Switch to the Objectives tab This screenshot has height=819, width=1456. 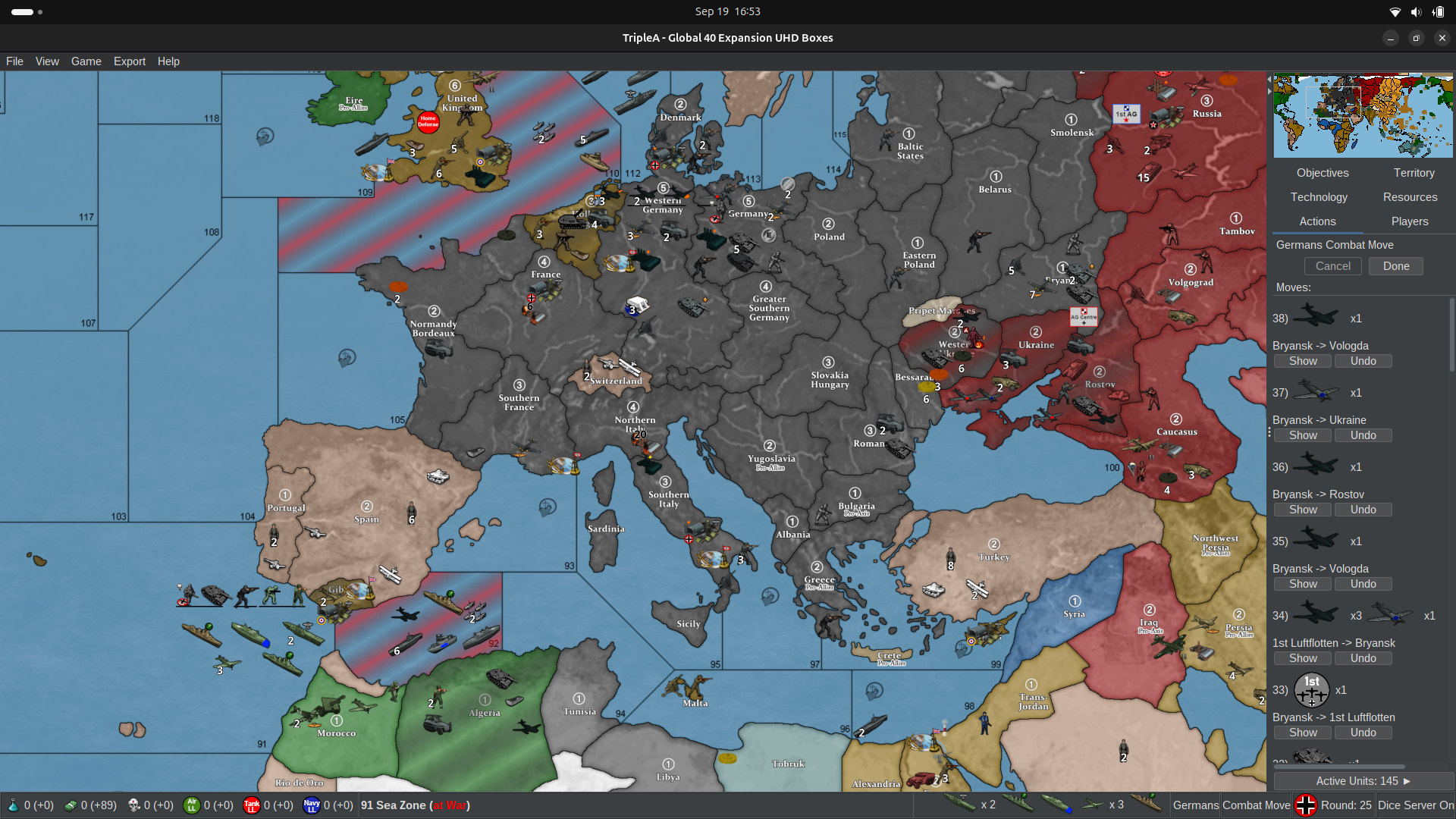click(1323, 173)
